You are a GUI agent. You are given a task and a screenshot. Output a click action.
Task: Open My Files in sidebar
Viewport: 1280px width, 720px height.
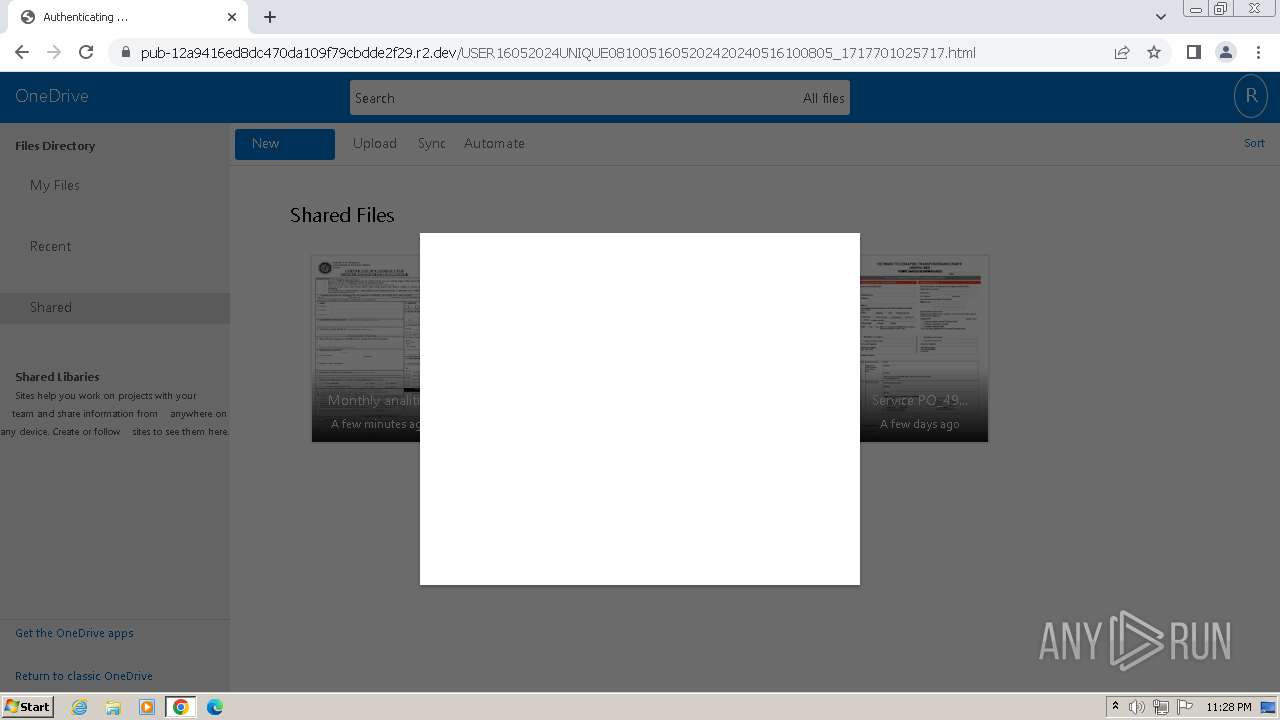click(x=55, y=185)
